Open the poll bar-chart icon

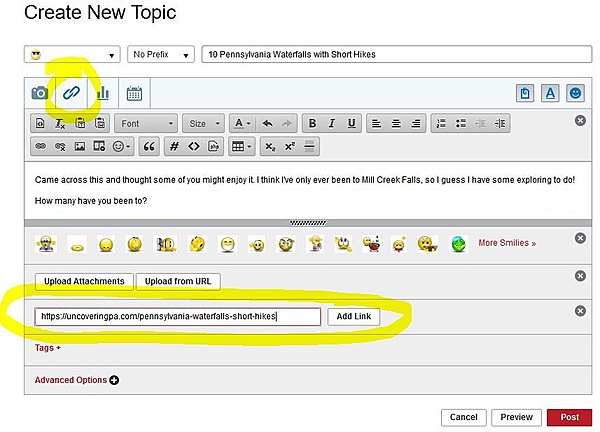(x=102, y=93)
